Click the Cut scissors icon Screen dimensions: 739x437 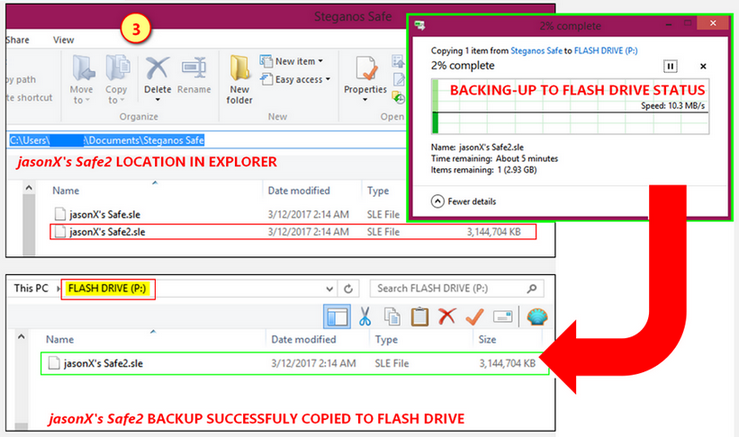pyautogui.click(x=365, y=316)
